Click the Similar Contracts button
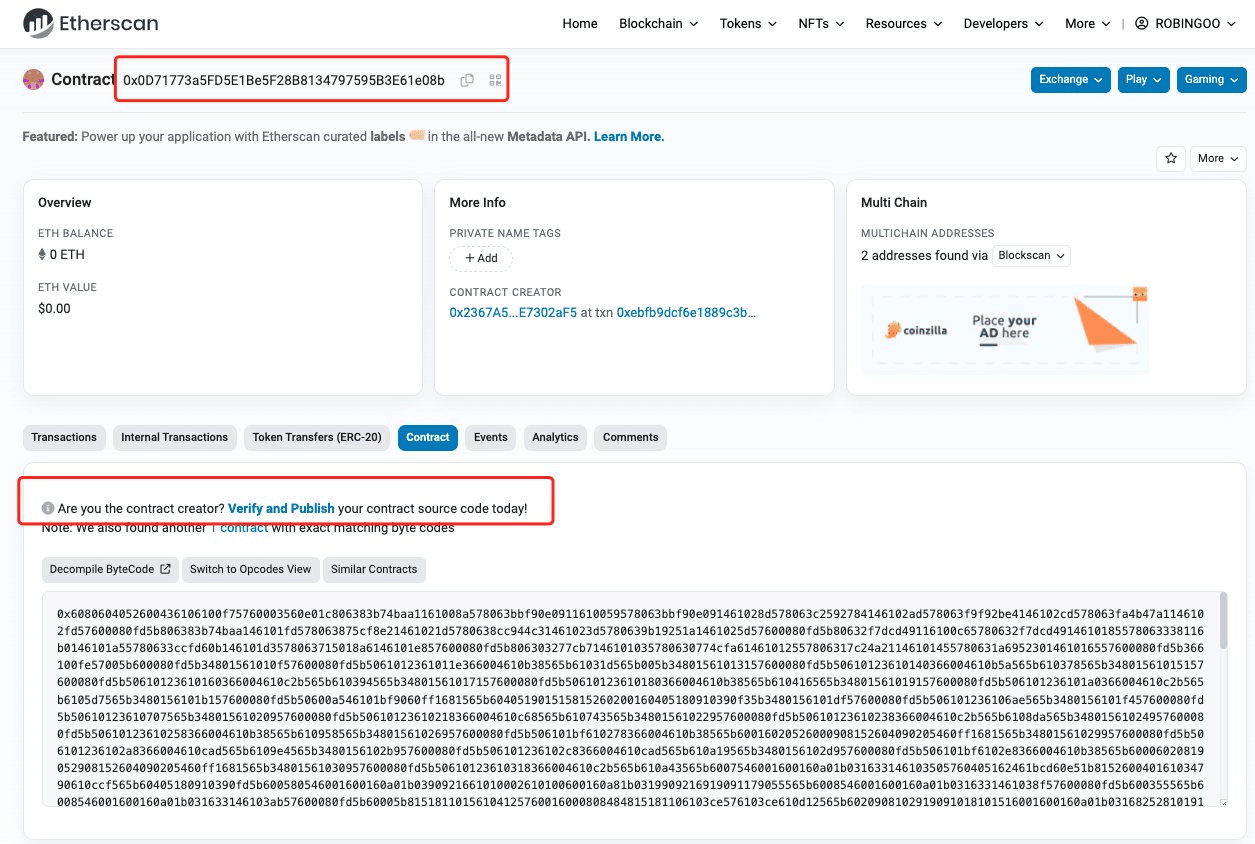The width and height of the screenshot is (1255, 844). click(374, 569)
